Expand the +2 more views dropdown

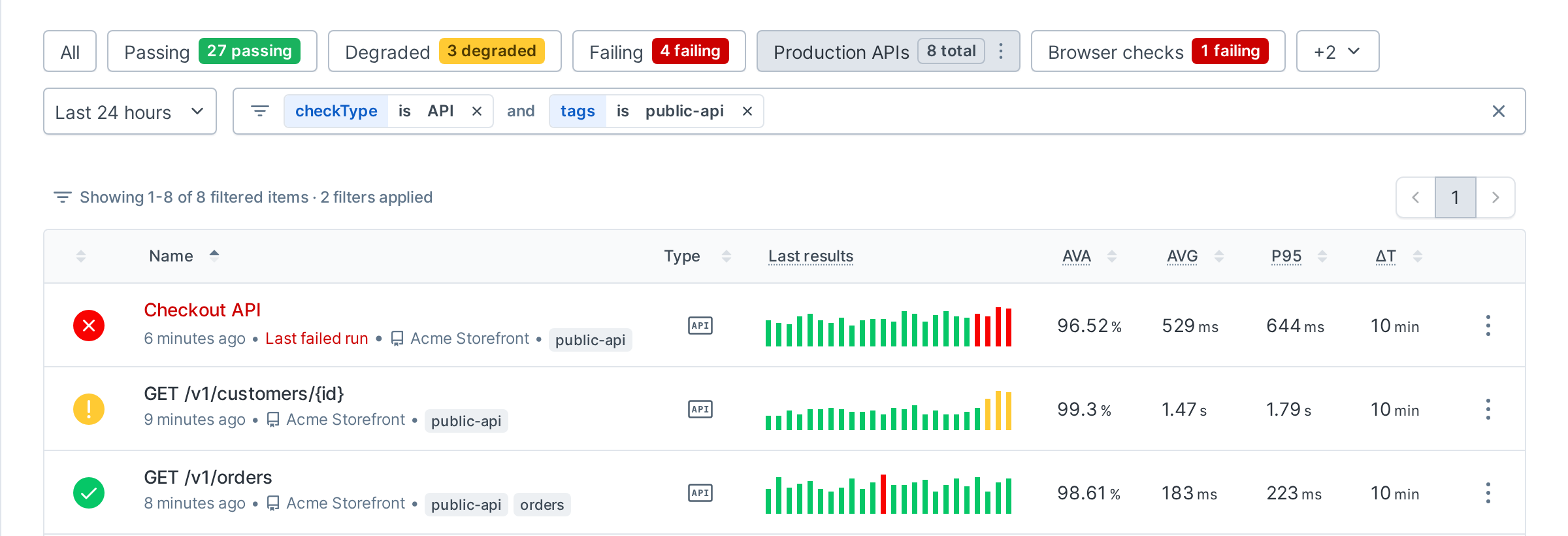[x=1337, y=51]
